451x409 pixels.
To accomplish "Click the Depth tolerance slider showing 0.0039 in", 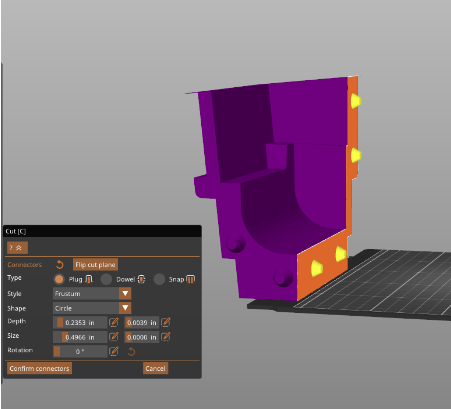I will pos(142,322).
